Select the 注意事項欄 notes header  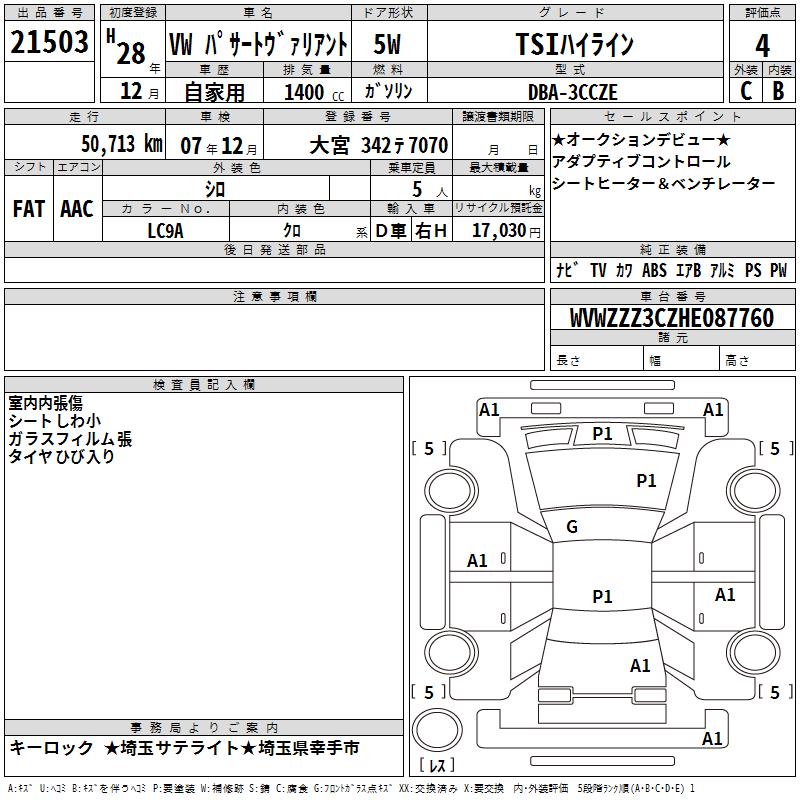274,296
